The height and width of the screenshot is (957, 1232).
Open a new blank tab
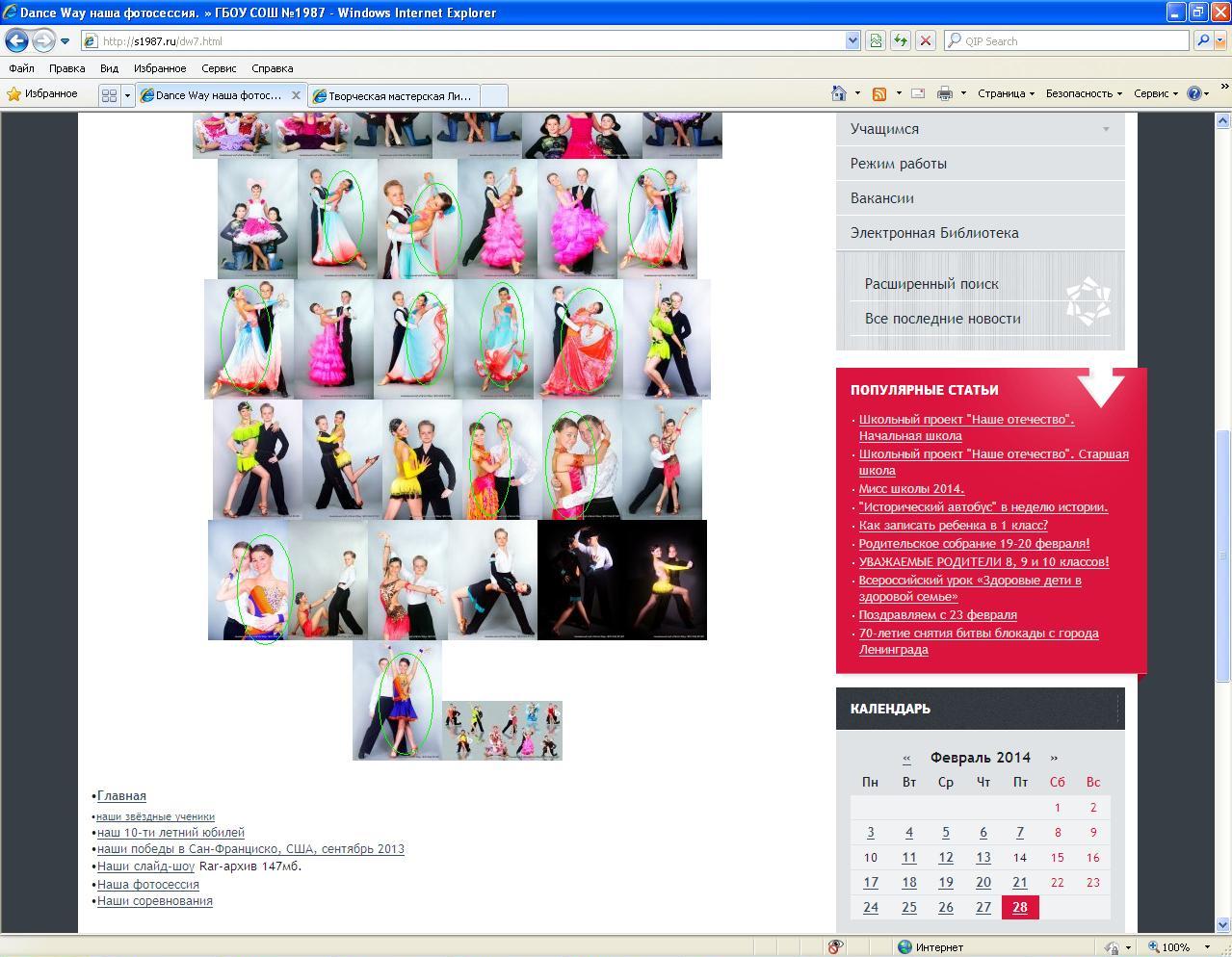493,95
